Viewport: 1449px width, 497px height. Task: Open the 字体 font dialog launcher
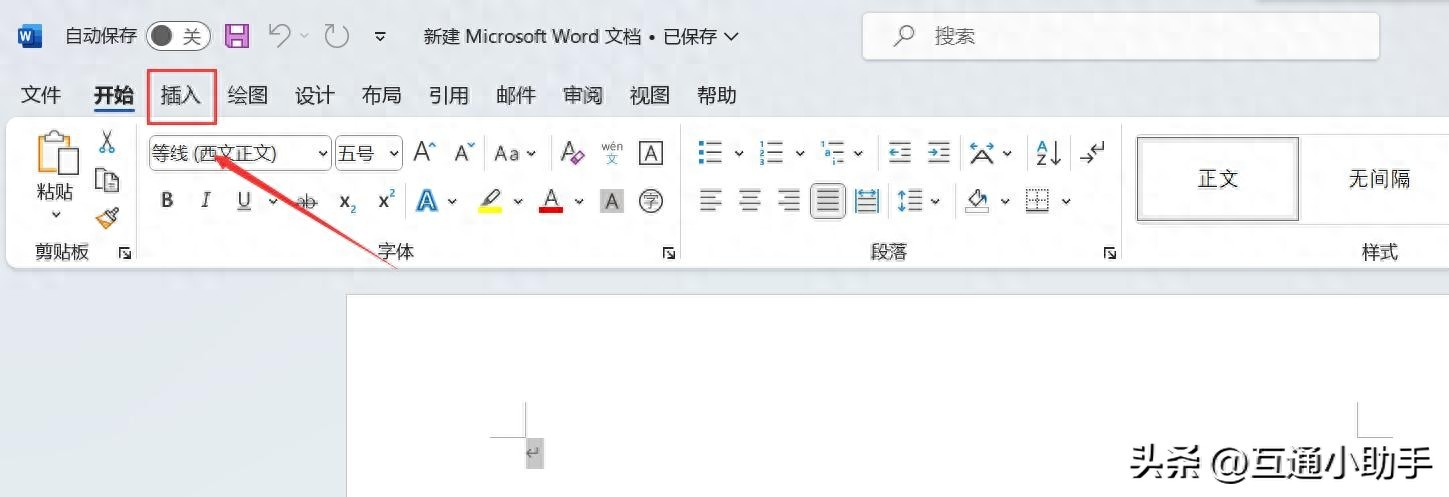point(669,254)
